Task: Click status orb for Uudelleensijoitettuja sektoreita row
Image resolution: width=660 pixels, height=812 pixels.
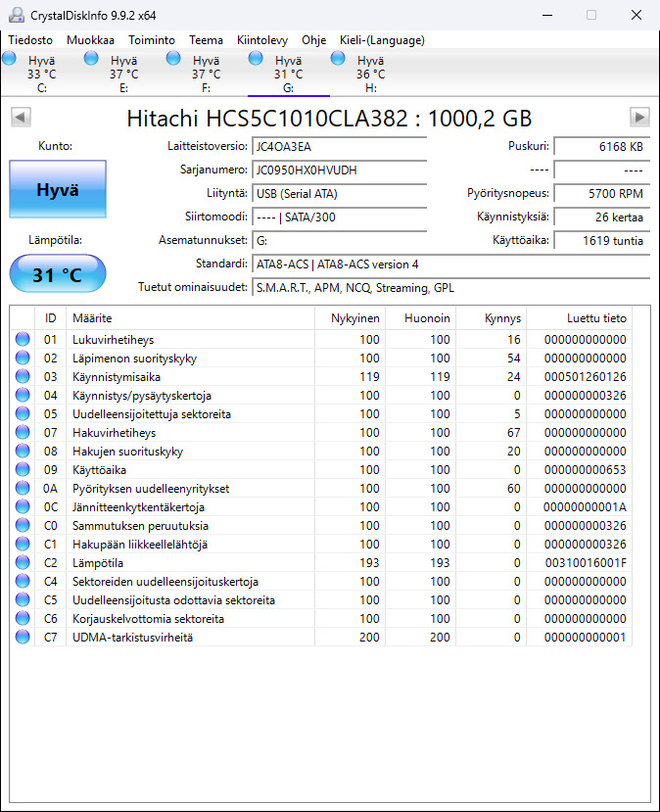Action: coord(23,414)
